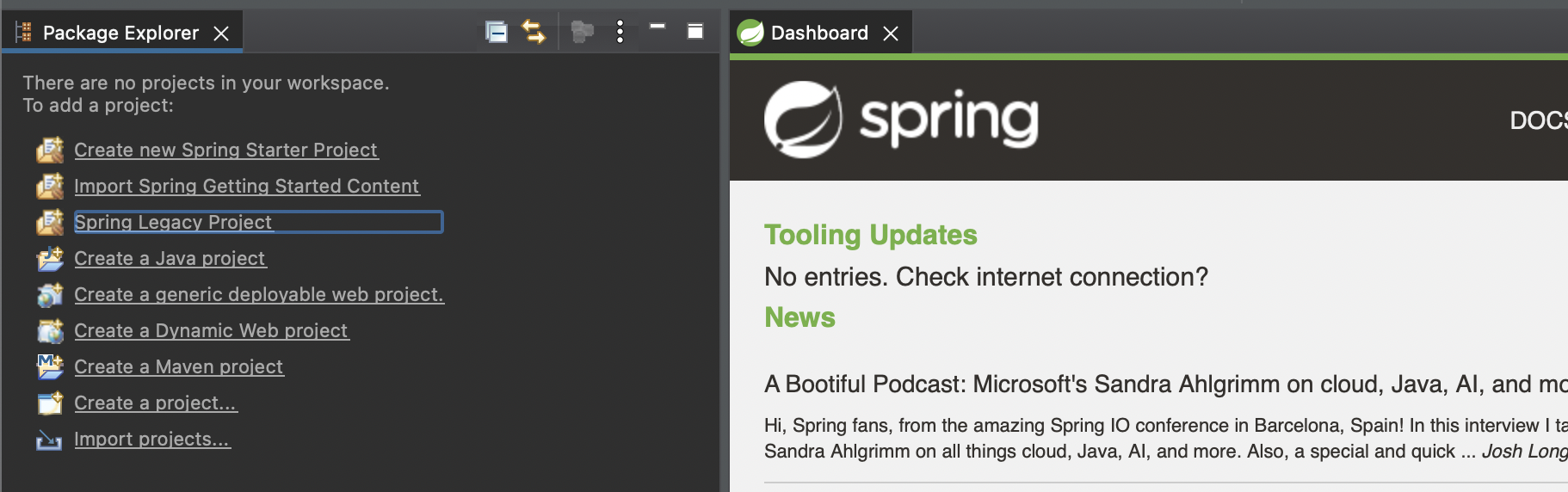Click the icon beside Import Spring Getting Started Content
The width and height of the screenshot is (1568, 492).
tap(50, 186)
